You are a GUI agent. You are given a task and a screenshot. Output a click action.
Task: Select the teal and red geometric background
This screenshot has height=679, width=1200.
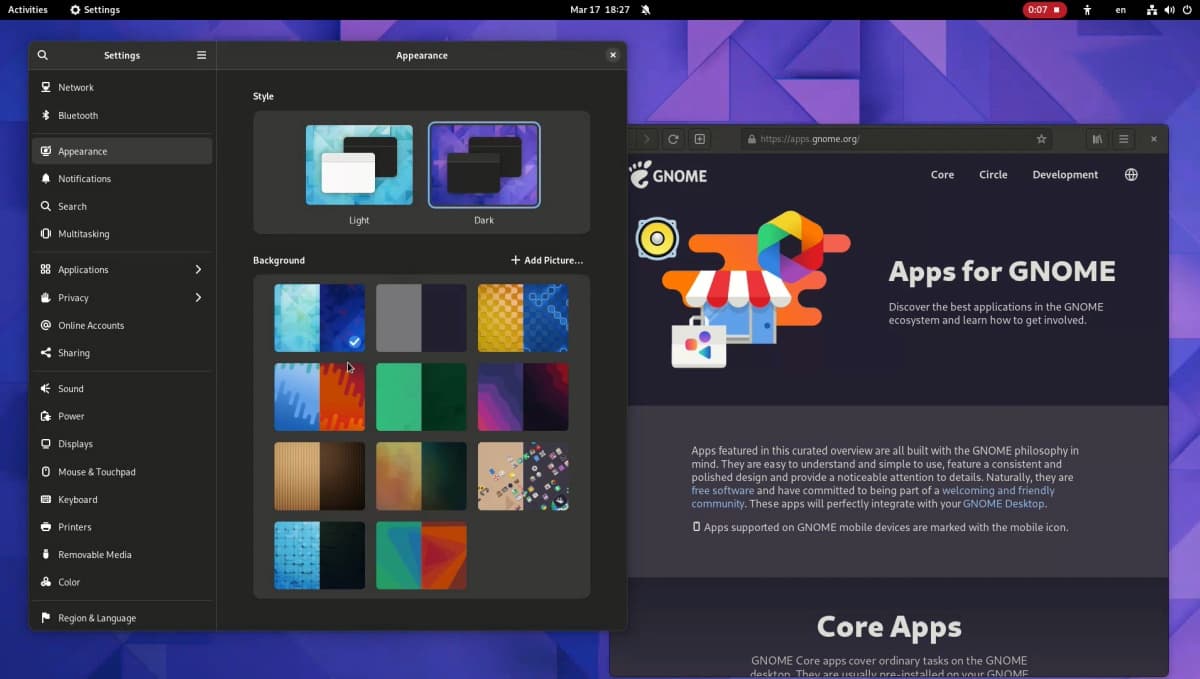(x=421, y=555)
